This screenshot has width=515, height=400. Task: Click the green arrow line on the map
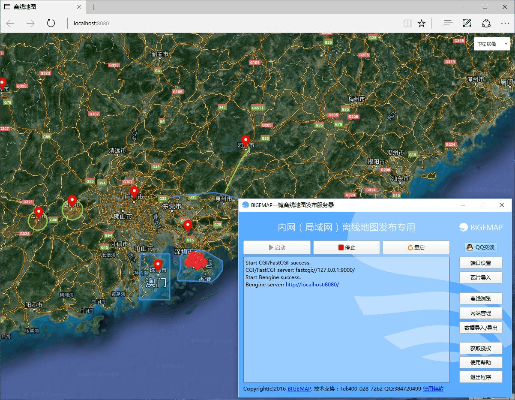(x=236, y=171)
